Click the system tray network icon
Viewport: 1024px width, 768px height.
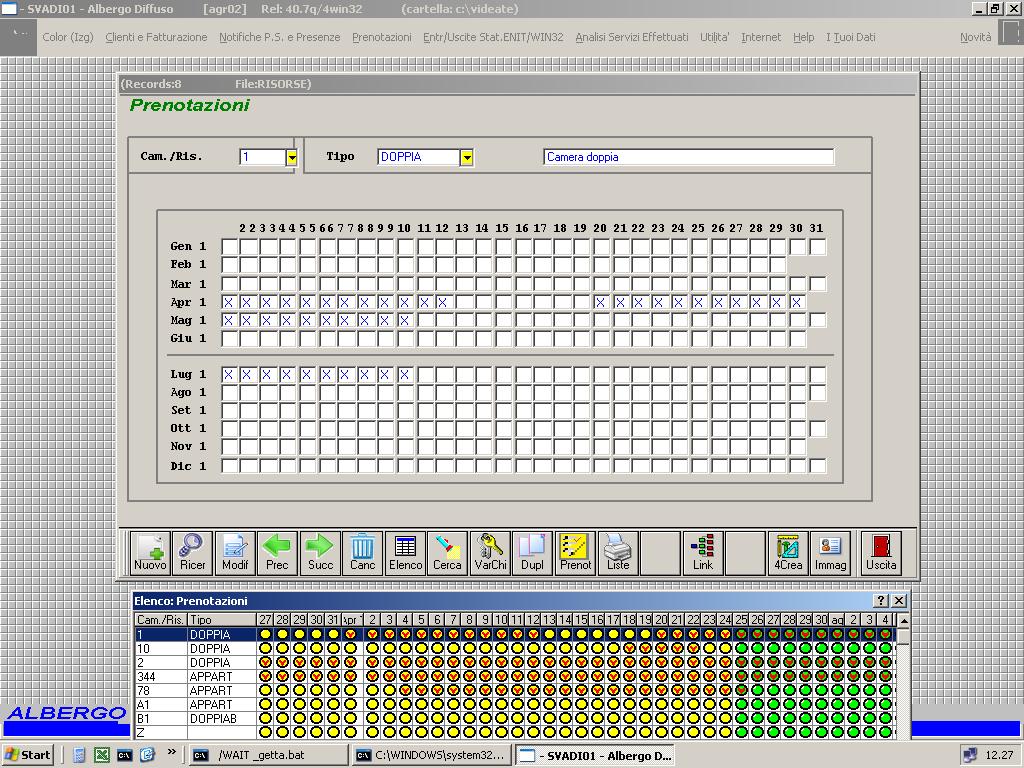pyautogui.click(x=970, y=755)
